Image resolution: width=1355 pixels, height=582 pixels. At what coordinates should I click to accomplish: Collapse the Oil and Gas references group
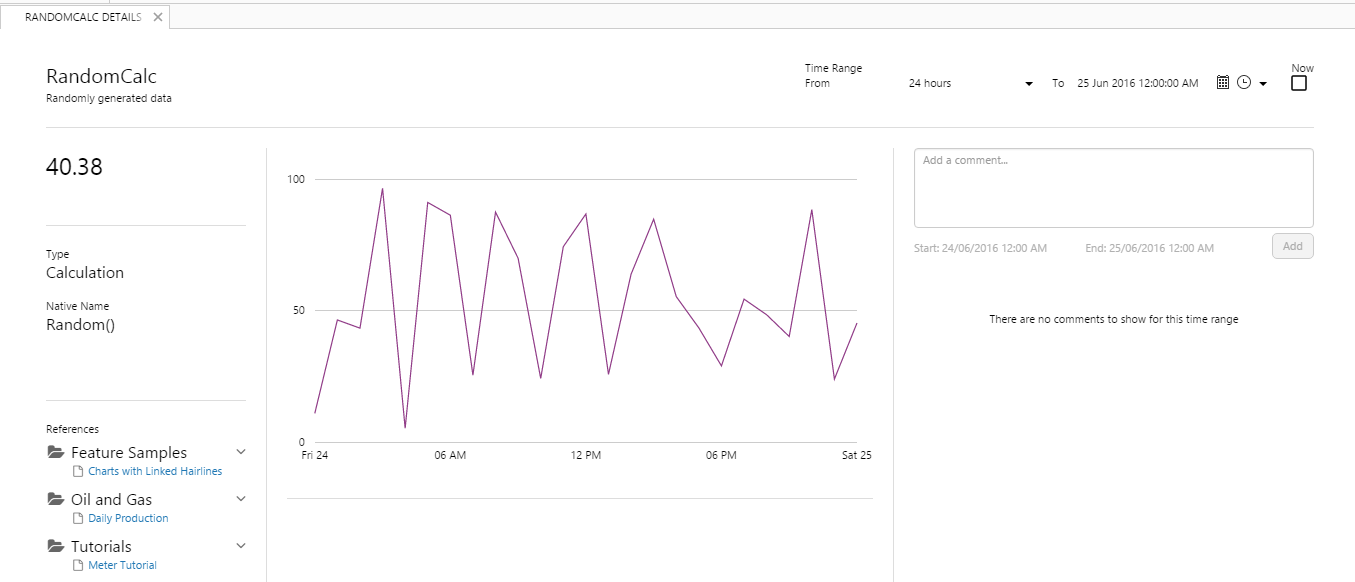click(240, 498)
